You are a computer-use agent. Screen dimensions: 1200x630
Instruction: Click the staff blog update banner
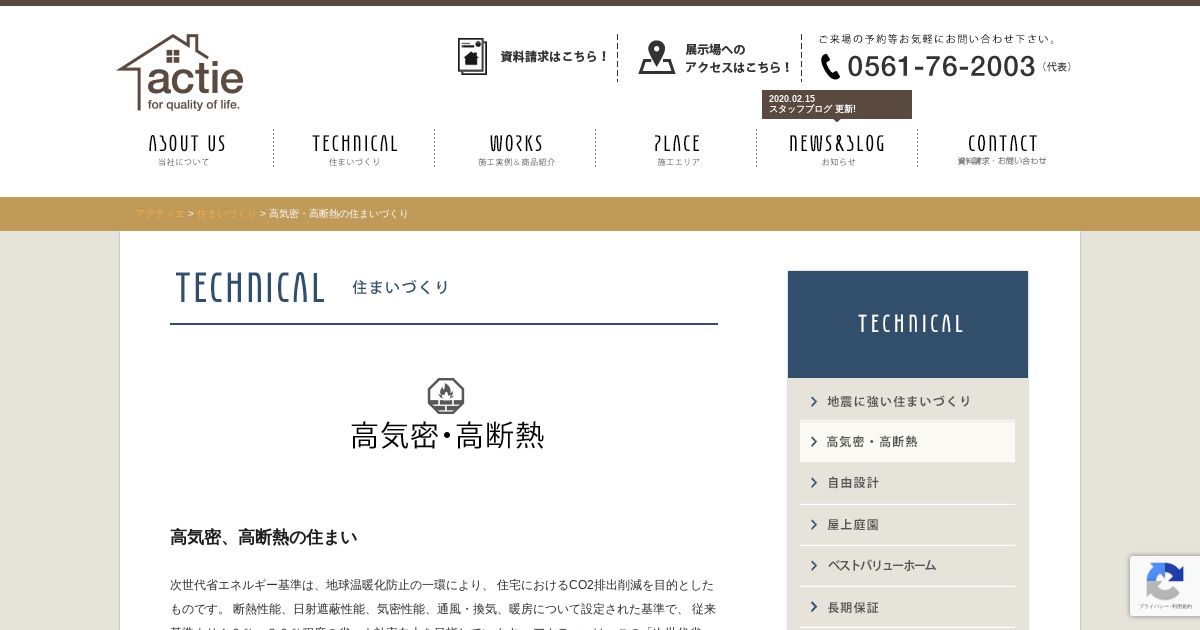[x=837, y=104]
